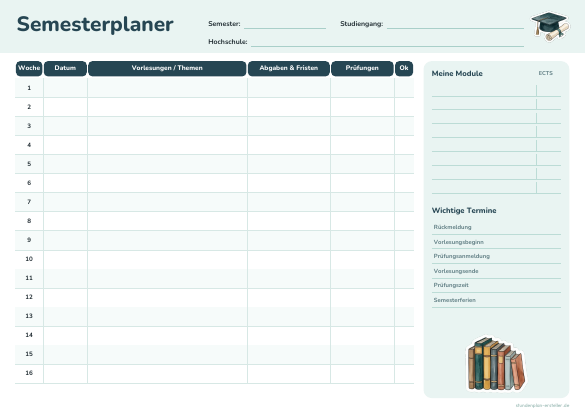This screenshot has width=585, height=414.
Task: Click the Prüfungen column header
Action: (x=362, y=68)
